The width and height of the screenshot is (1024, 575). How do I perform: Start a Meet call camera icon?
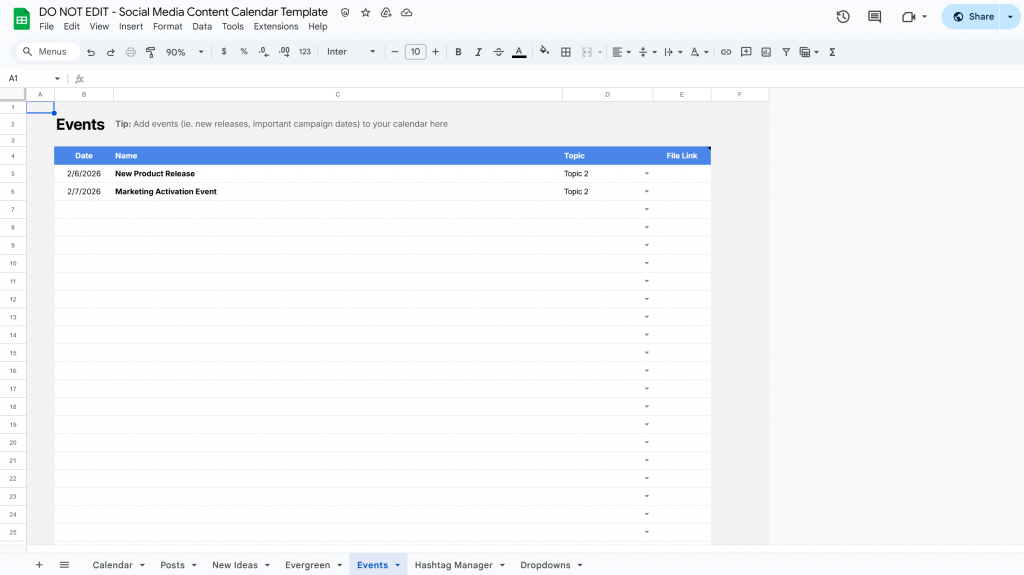[908, 17]
